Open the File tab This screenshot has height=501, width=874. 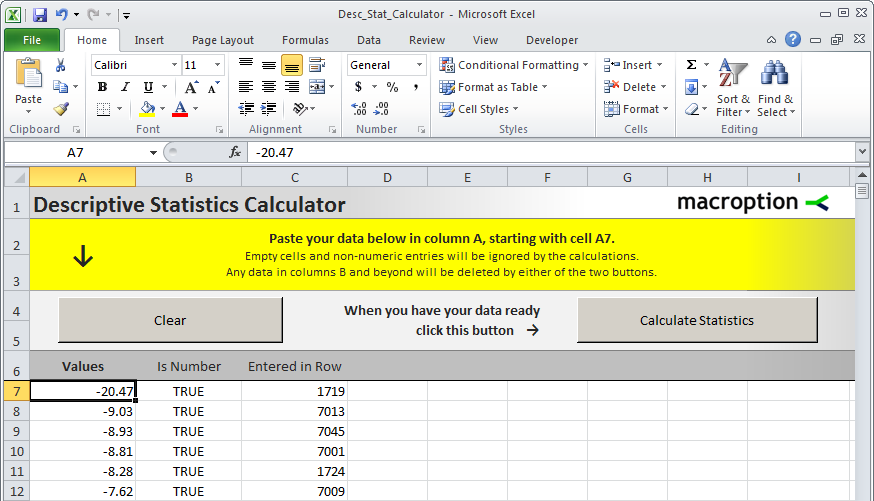click(x=32, y=40)
